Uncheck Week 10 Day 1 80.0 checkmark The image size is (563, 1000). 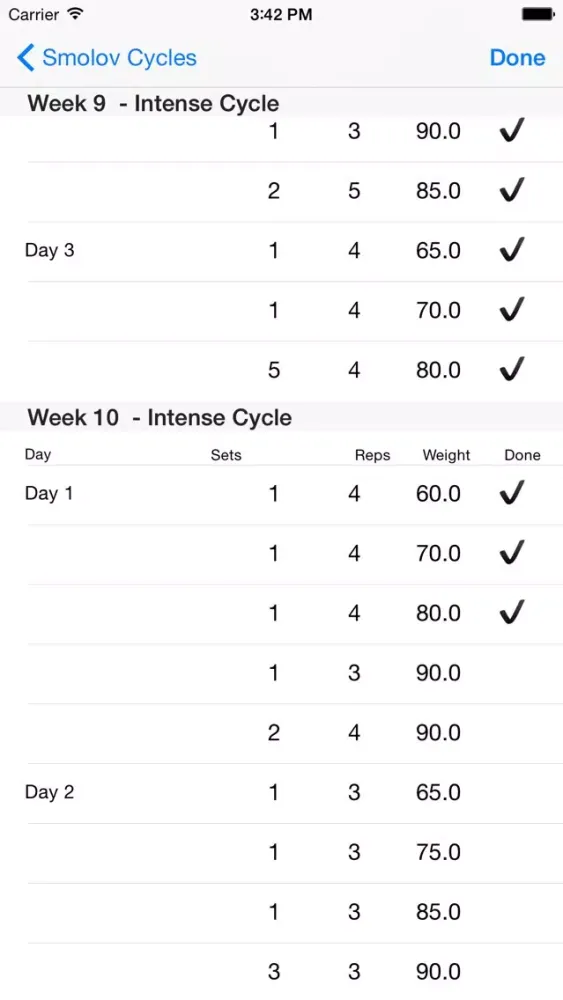[x=511, y=612]
